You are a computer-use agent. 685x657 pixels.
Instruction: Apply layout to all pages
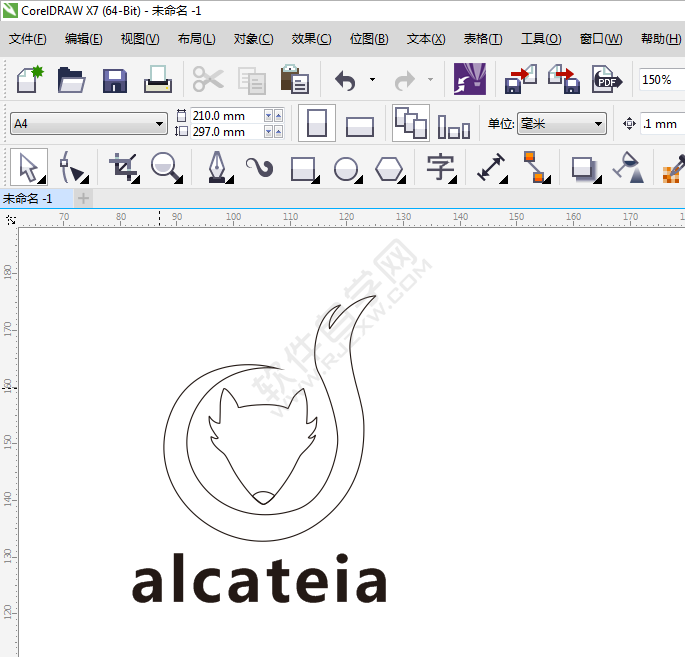pyautogui.click(x=411, y=123)
